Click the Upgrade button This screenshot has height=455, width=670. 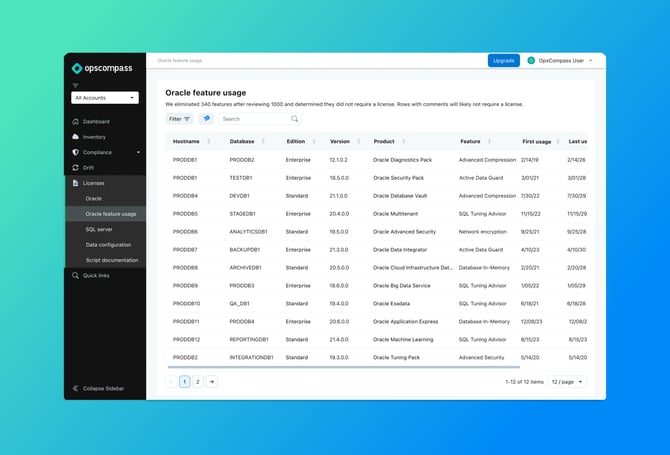click(503, 61)
